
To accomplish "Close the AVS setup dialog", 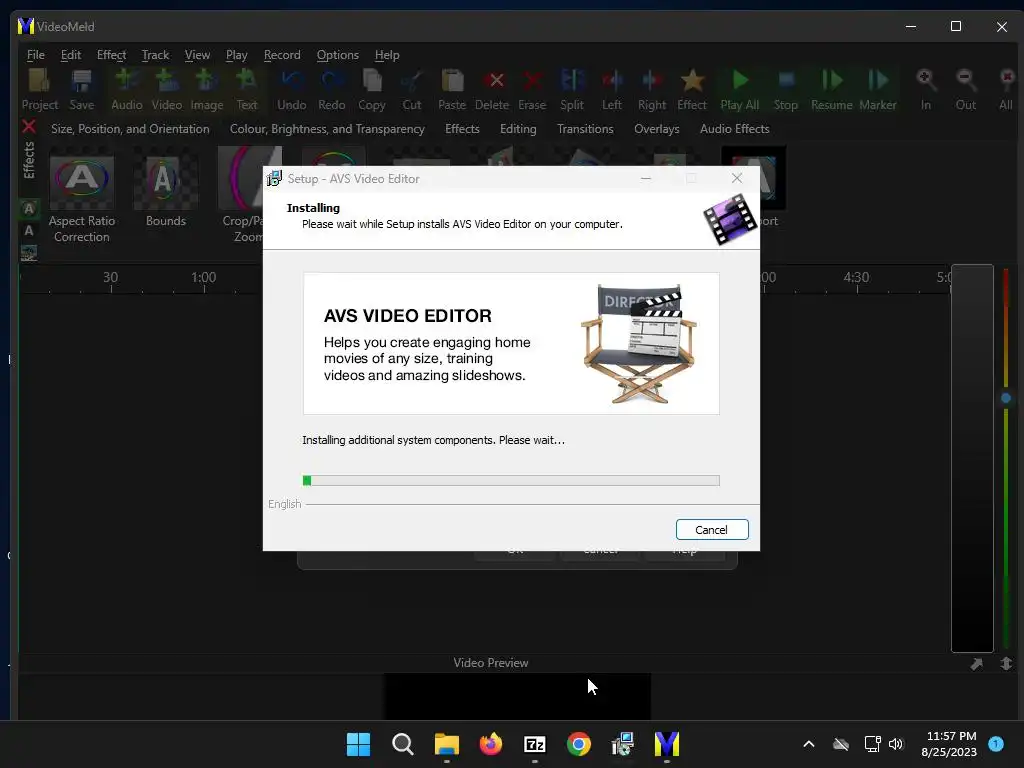I will point(737,178).
